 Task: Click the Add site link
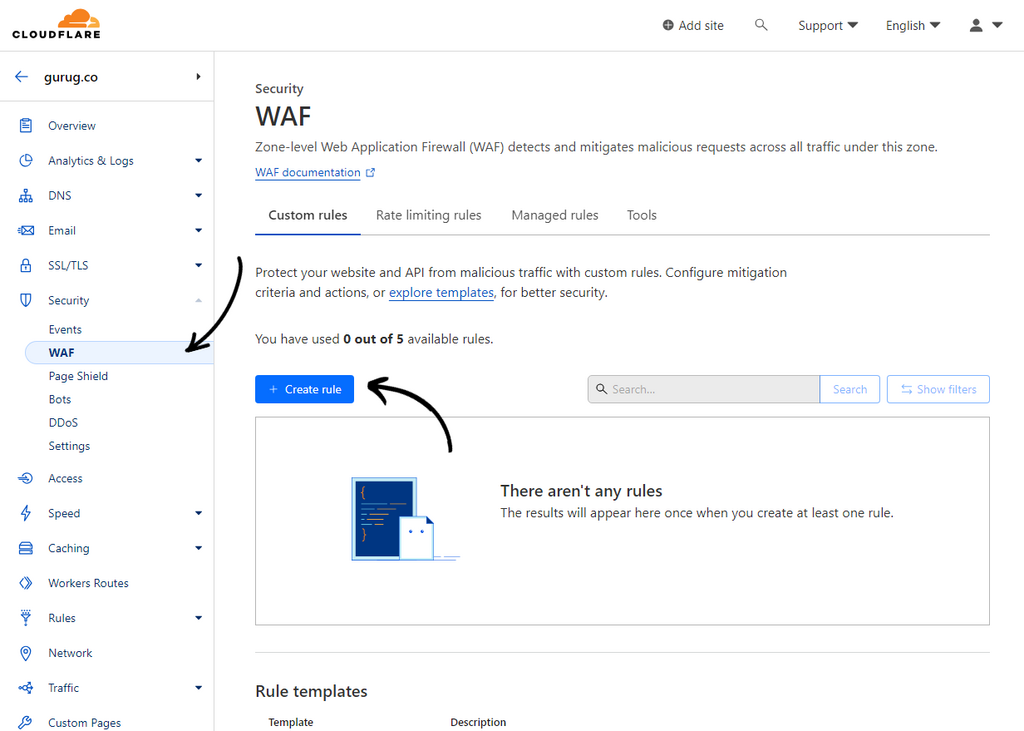pos(693,25)
